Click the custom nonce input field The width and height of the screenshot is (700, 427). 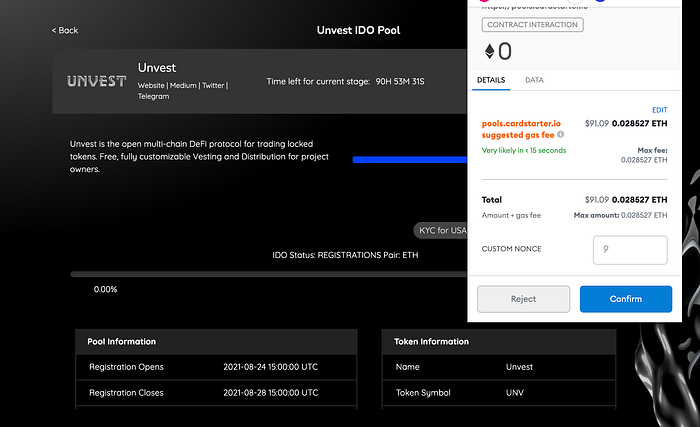630,250
